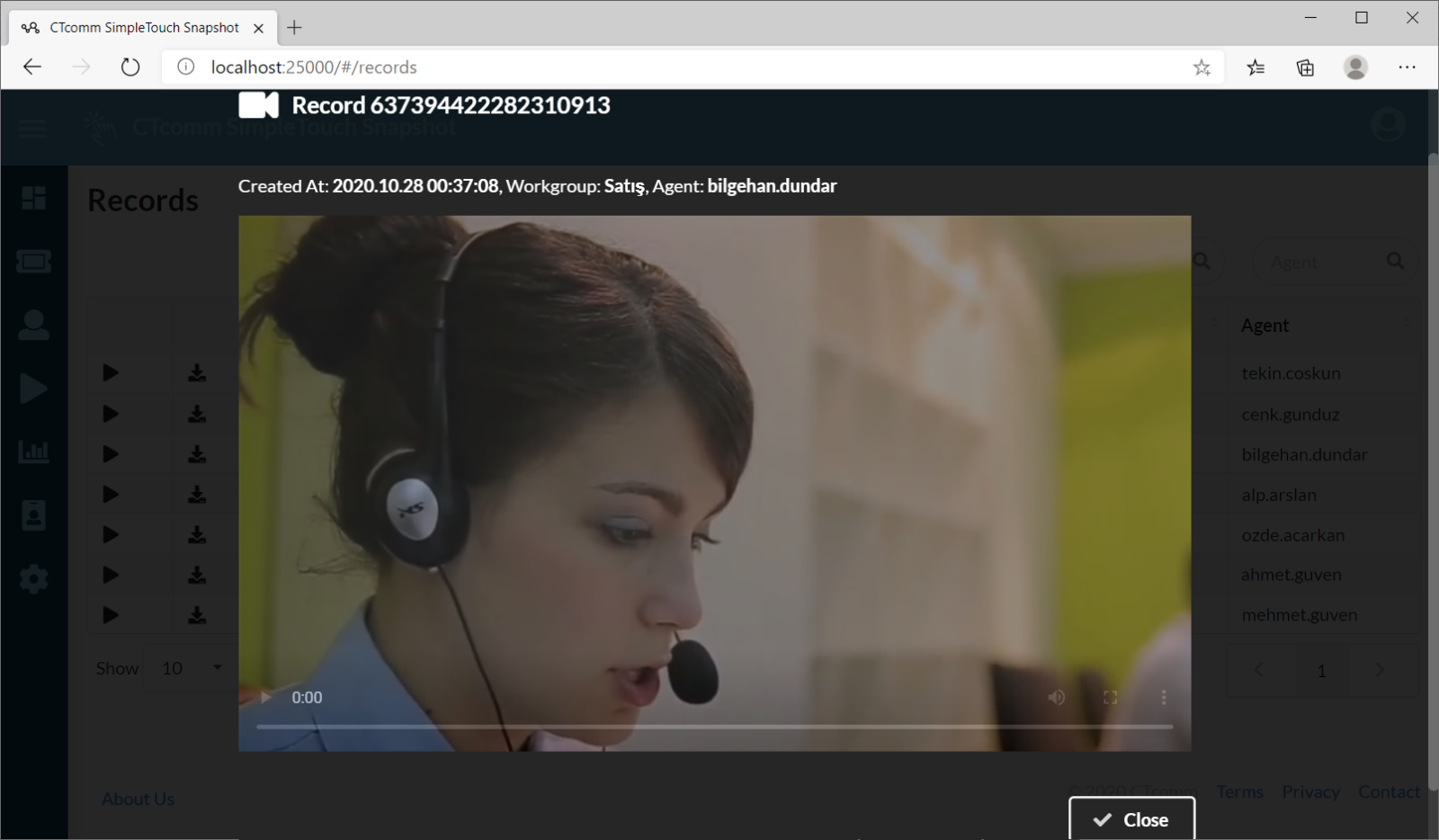
Task: Play the record video
Action: (x=265, y=697)
